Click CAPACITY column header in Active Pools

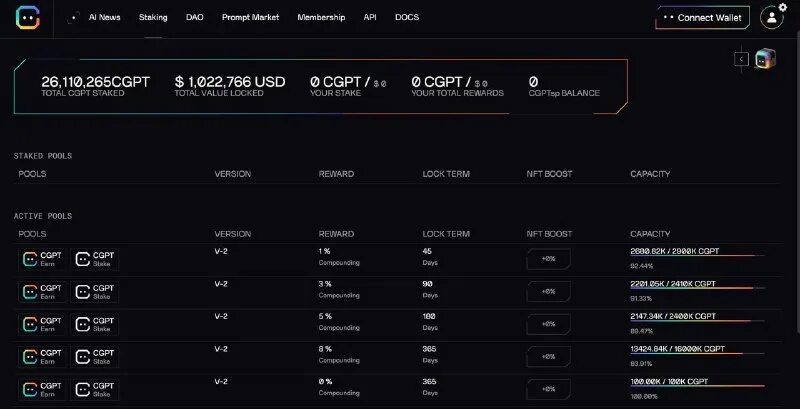[x=650, y=234]
